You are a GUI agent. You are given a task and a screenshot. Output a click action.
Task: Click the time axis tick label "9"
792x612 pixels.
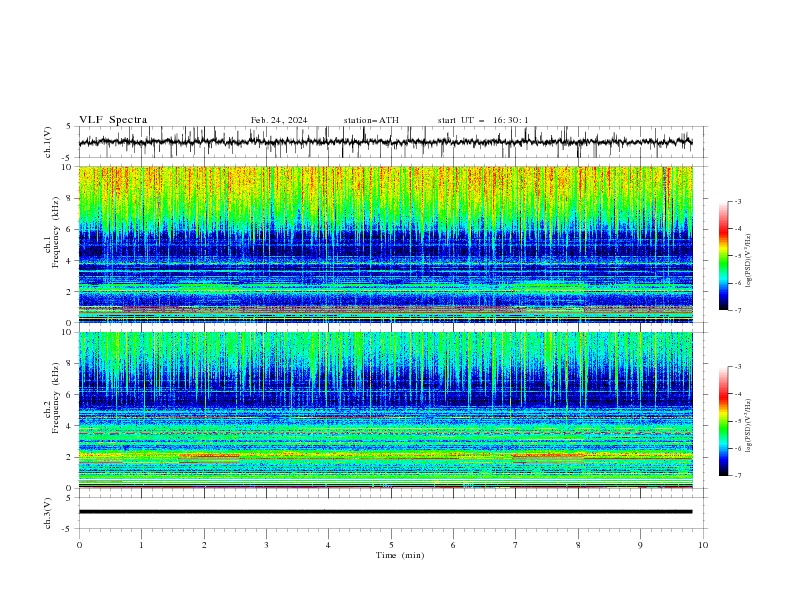pos(640,545)
